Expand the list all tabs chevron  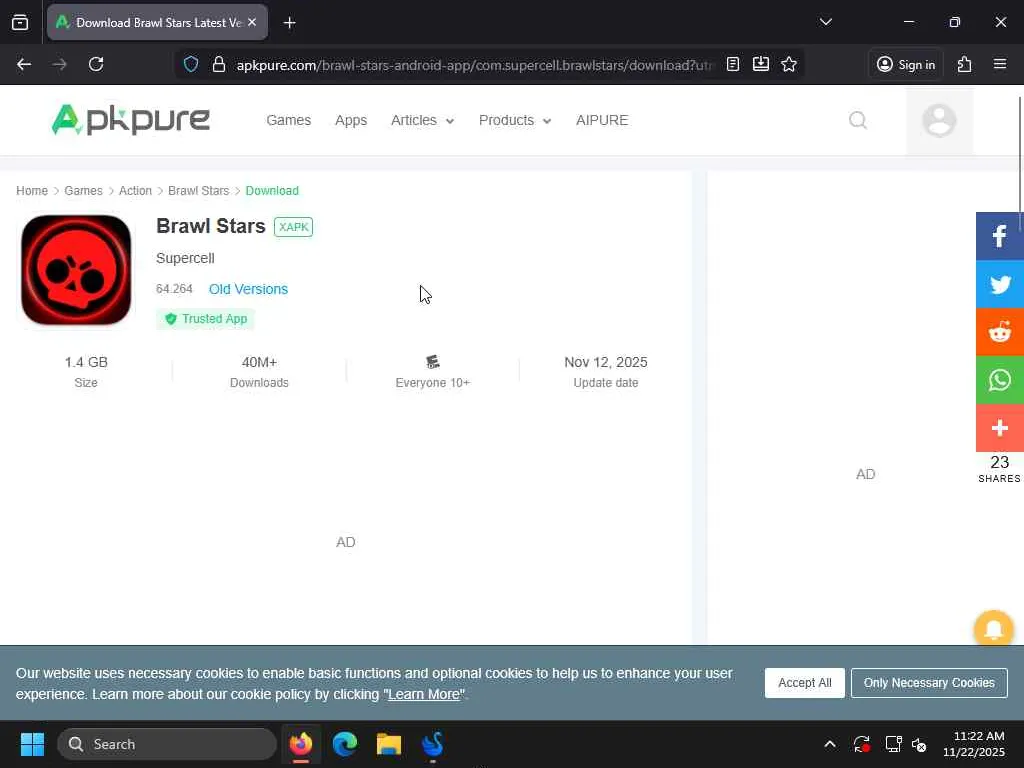[x=826, y=22]
